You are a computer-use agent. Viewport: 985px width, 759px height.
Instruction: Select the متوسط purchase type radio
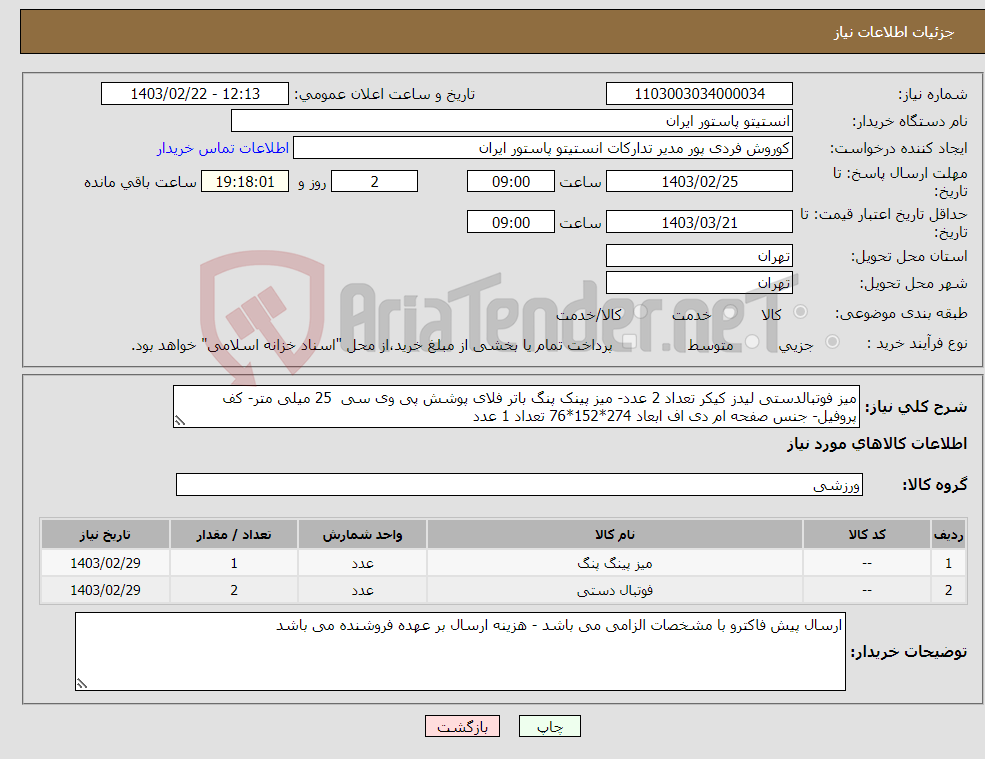tap(752, 342)
